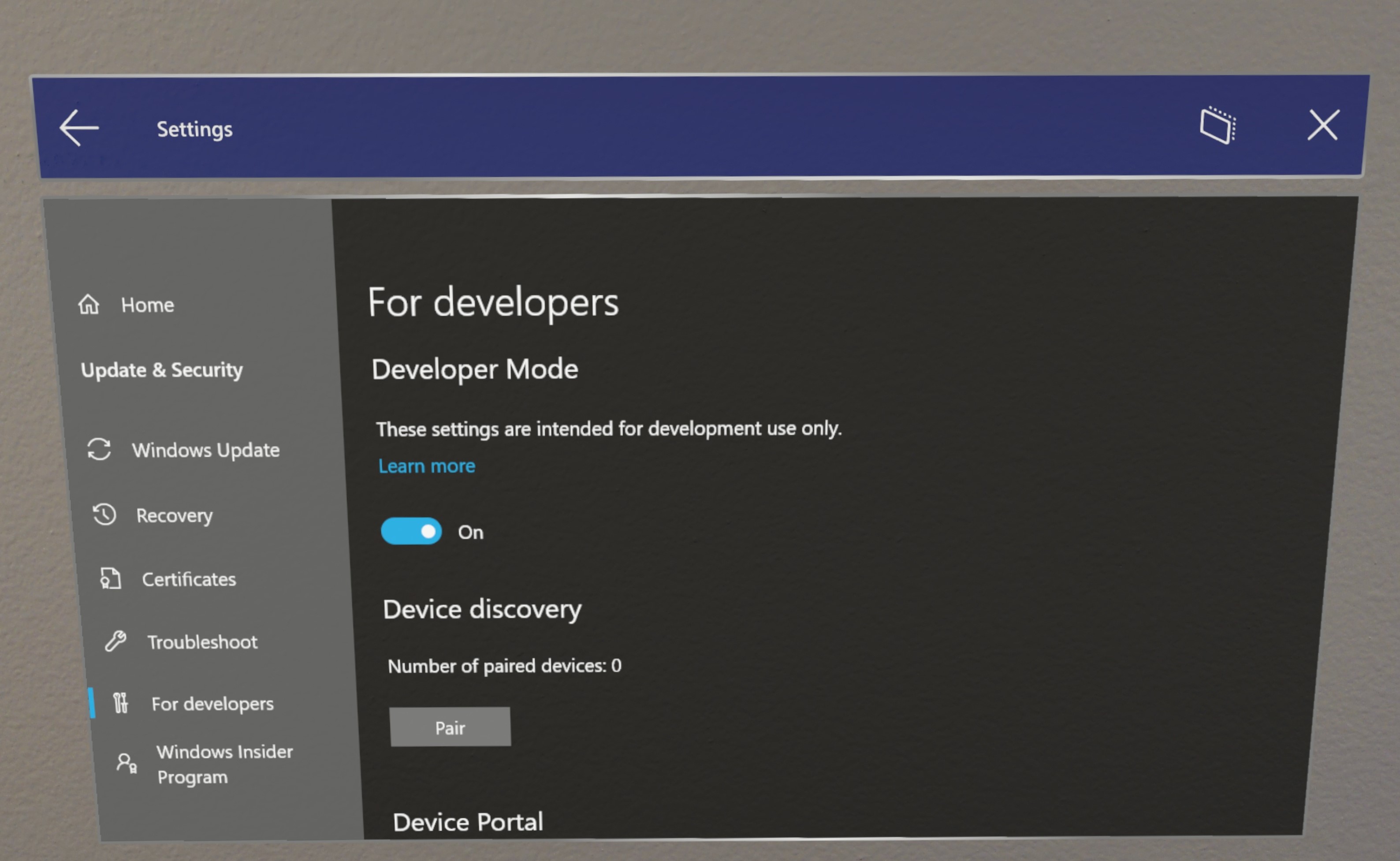Toggle Developer Mode off
Viewport: 1400px width, 861px height.
pyautogui.click(x=410, y=530)
